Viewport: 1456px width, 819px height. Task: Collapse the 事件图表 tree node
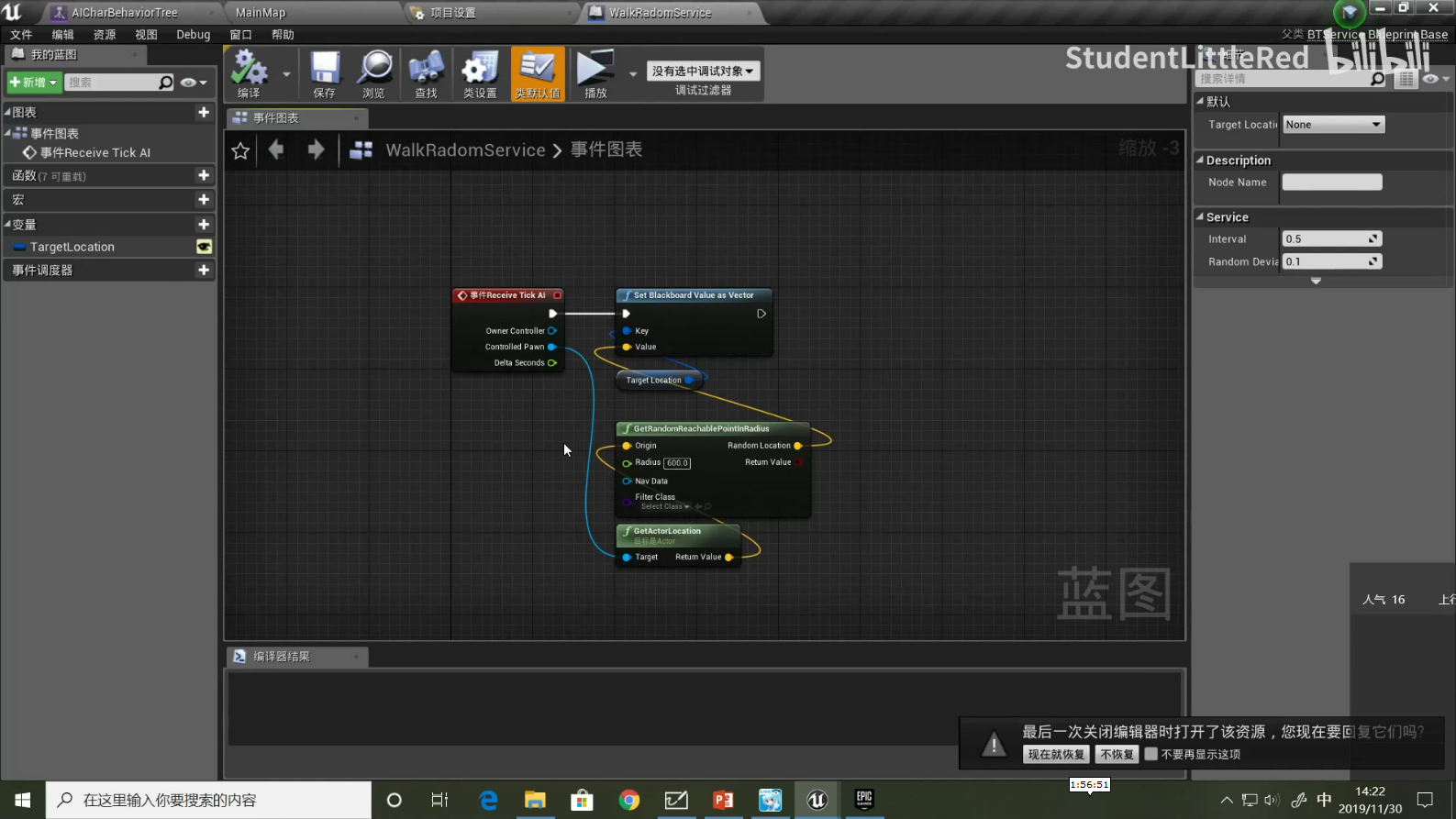coord(7,133)
